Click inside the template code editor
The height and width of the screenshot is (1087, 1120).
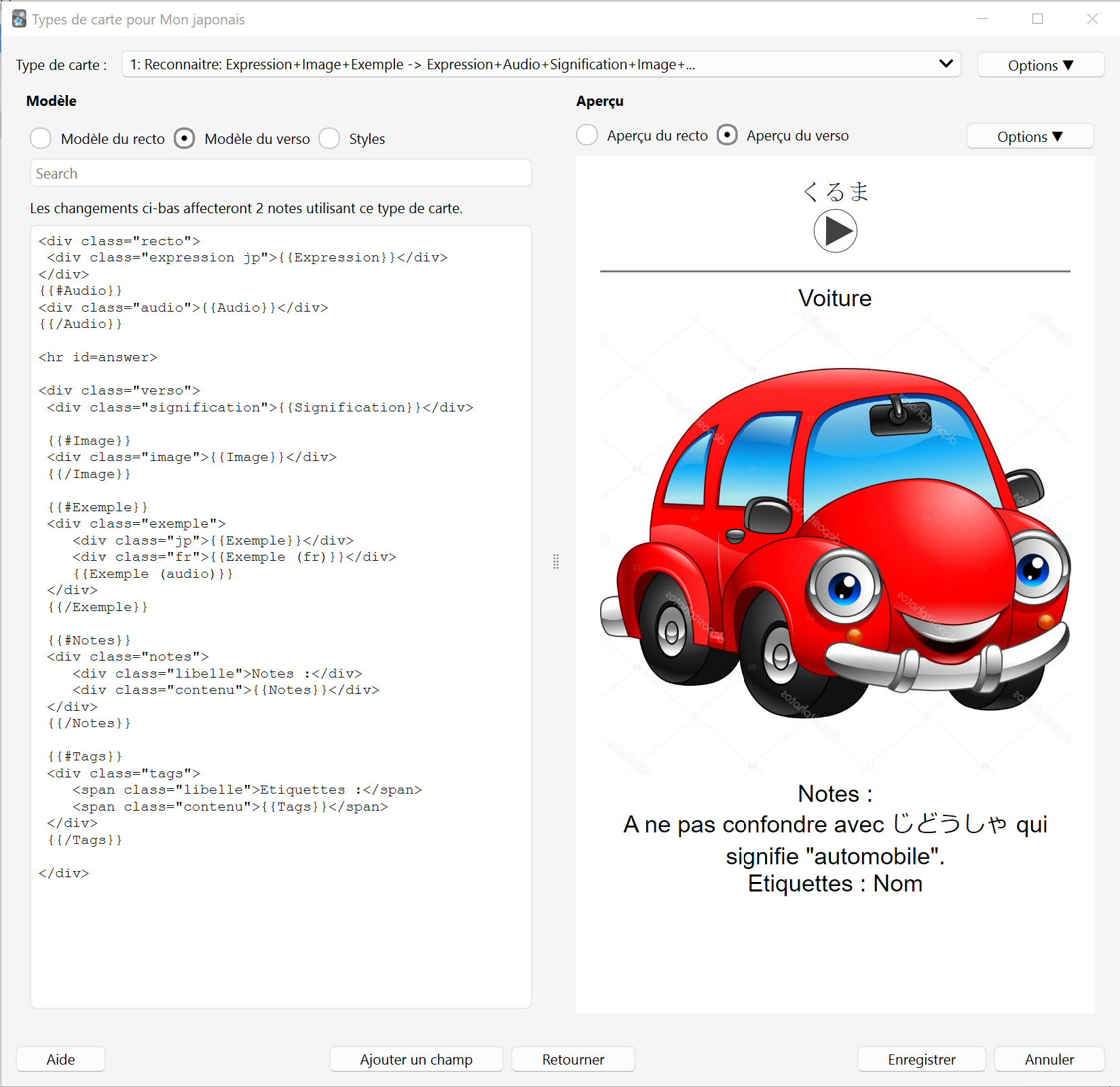[280, 616]
